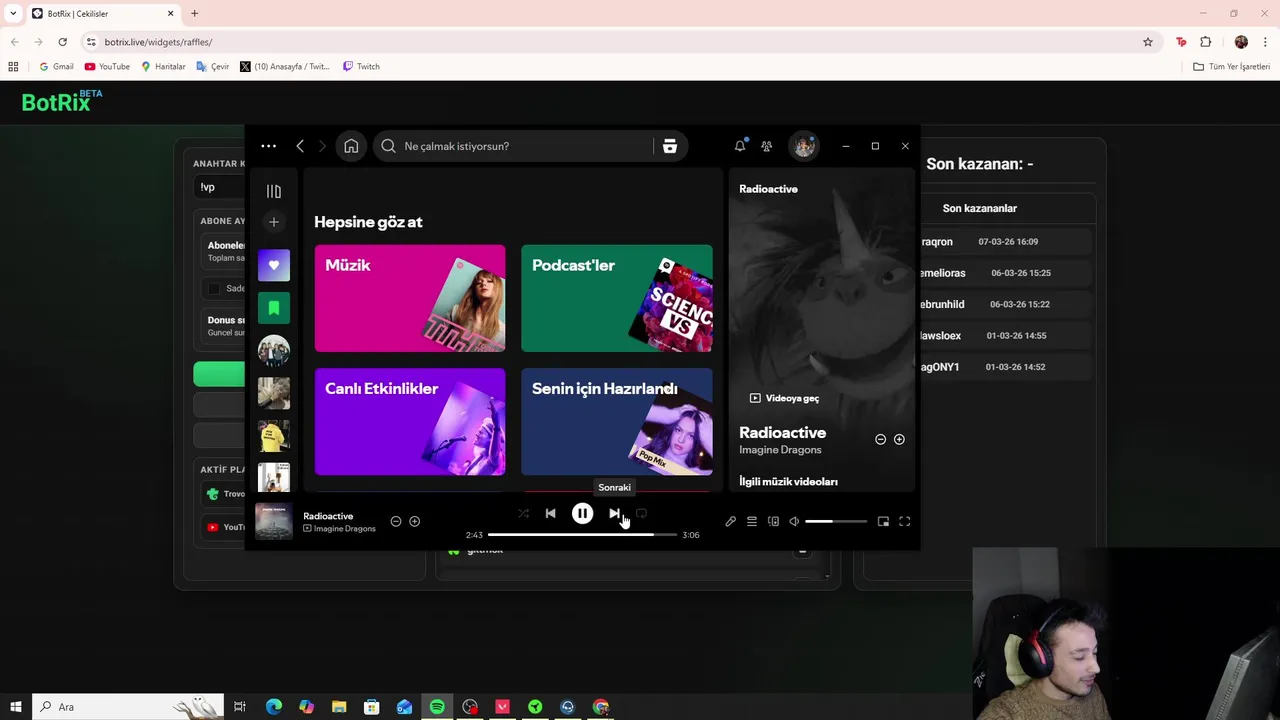Bookmark this page with star icon
1280x720 pixels.
pos(1148,42)
